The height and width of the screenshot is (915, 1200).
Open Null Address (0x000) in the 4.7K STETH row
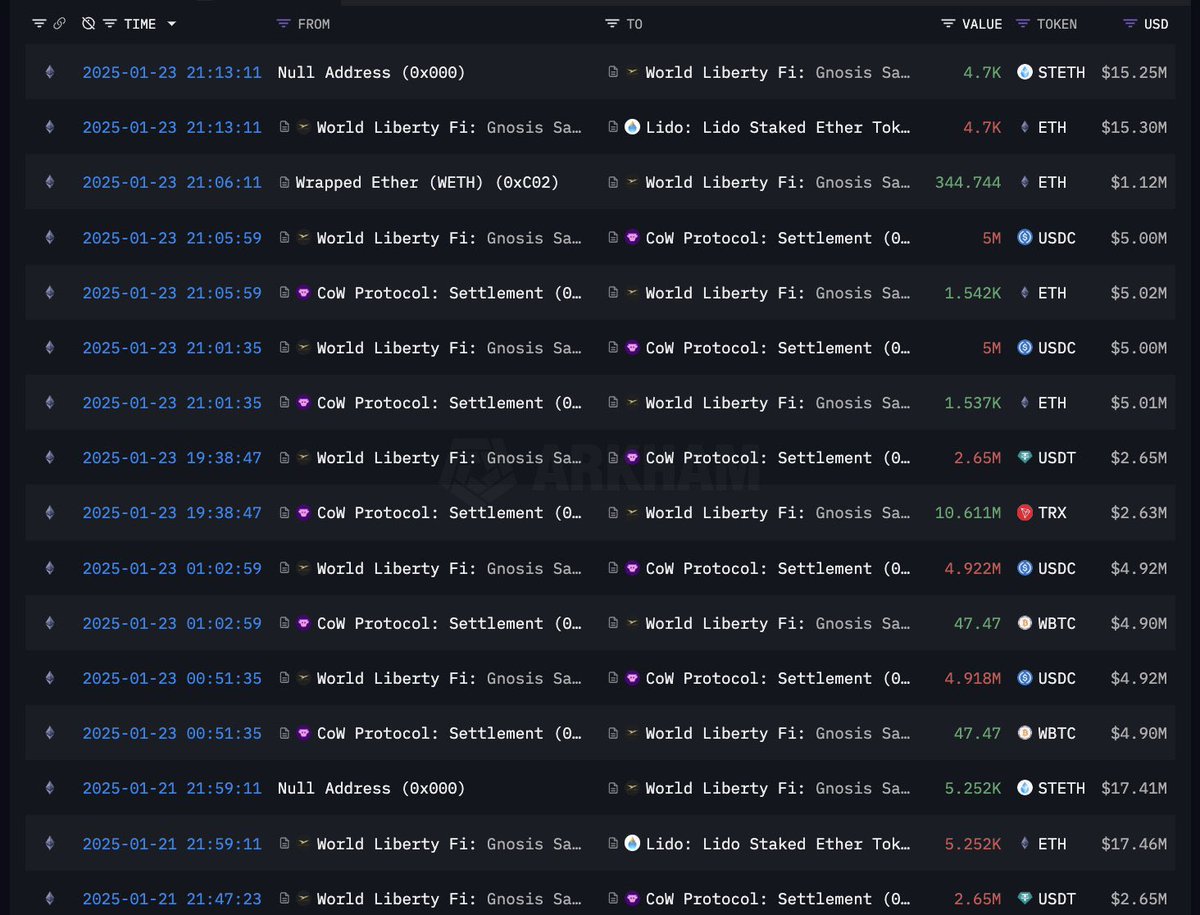point(371,72)
